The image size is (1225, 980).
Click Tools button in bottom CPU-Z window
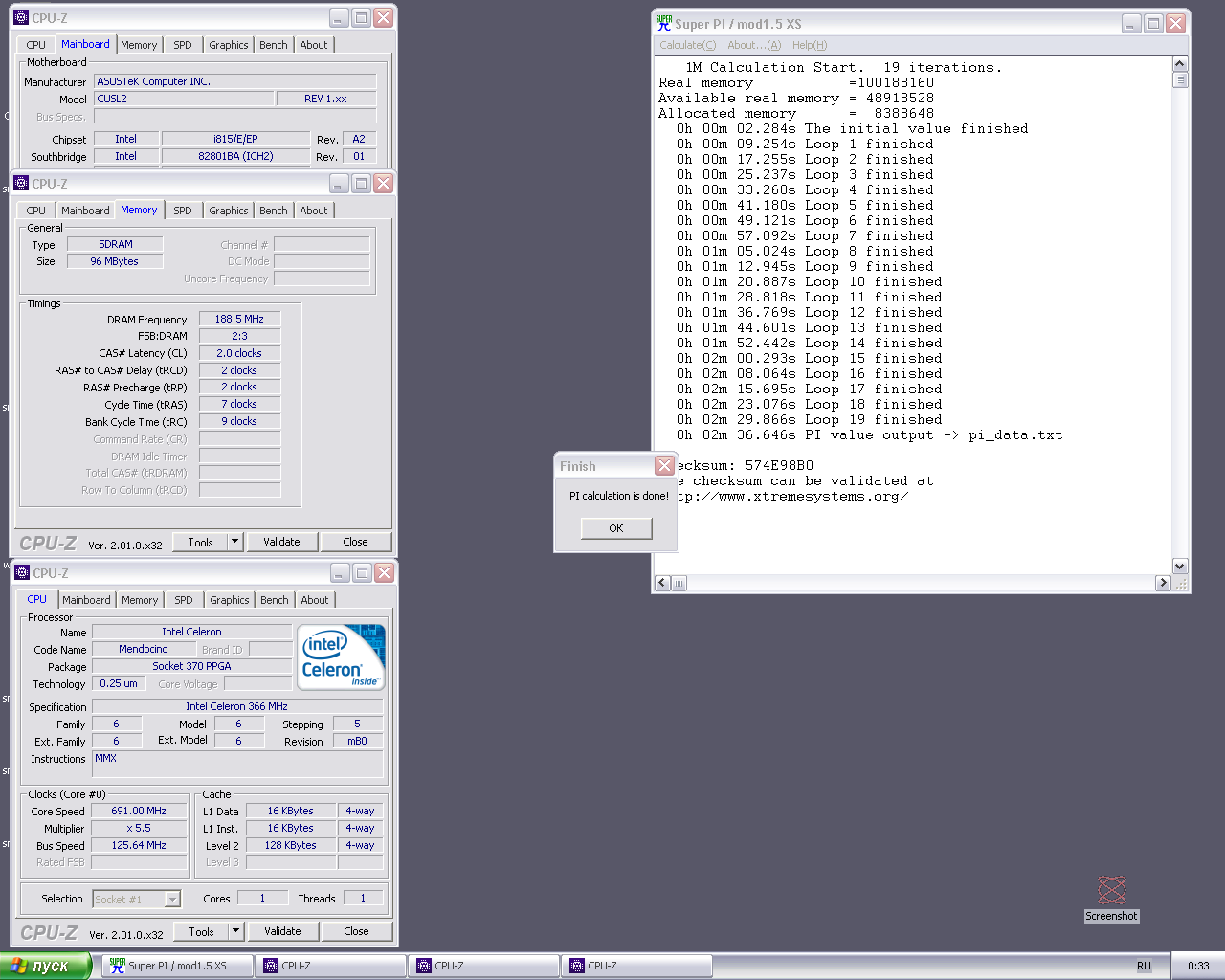point(201,931)
